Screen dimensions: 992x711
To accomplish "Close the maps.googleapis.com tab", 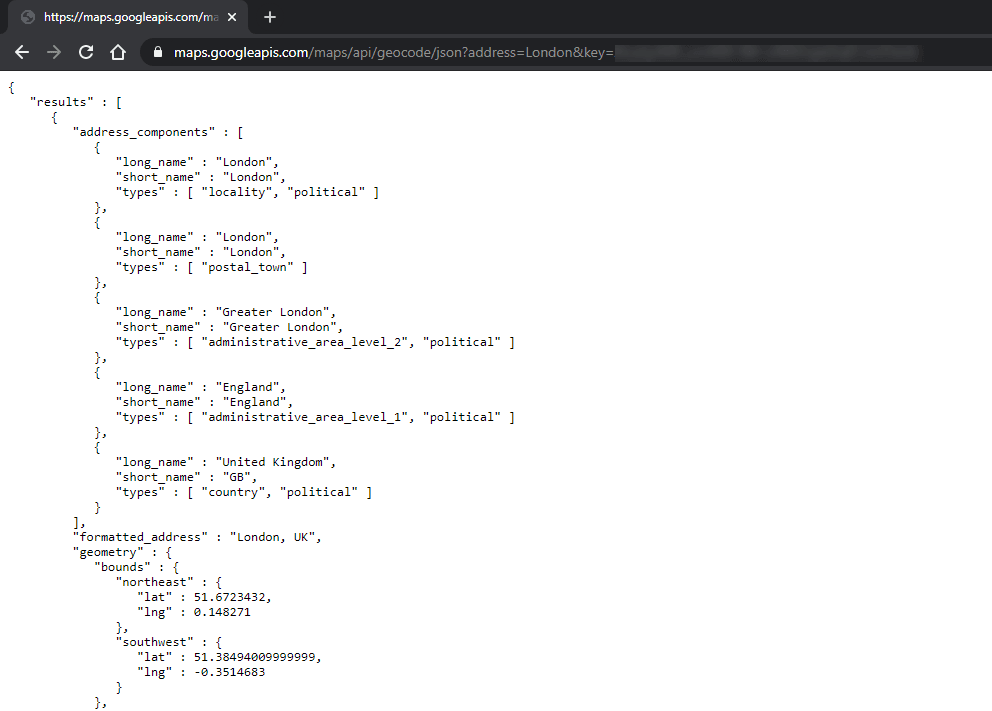I will coord(233,17).
